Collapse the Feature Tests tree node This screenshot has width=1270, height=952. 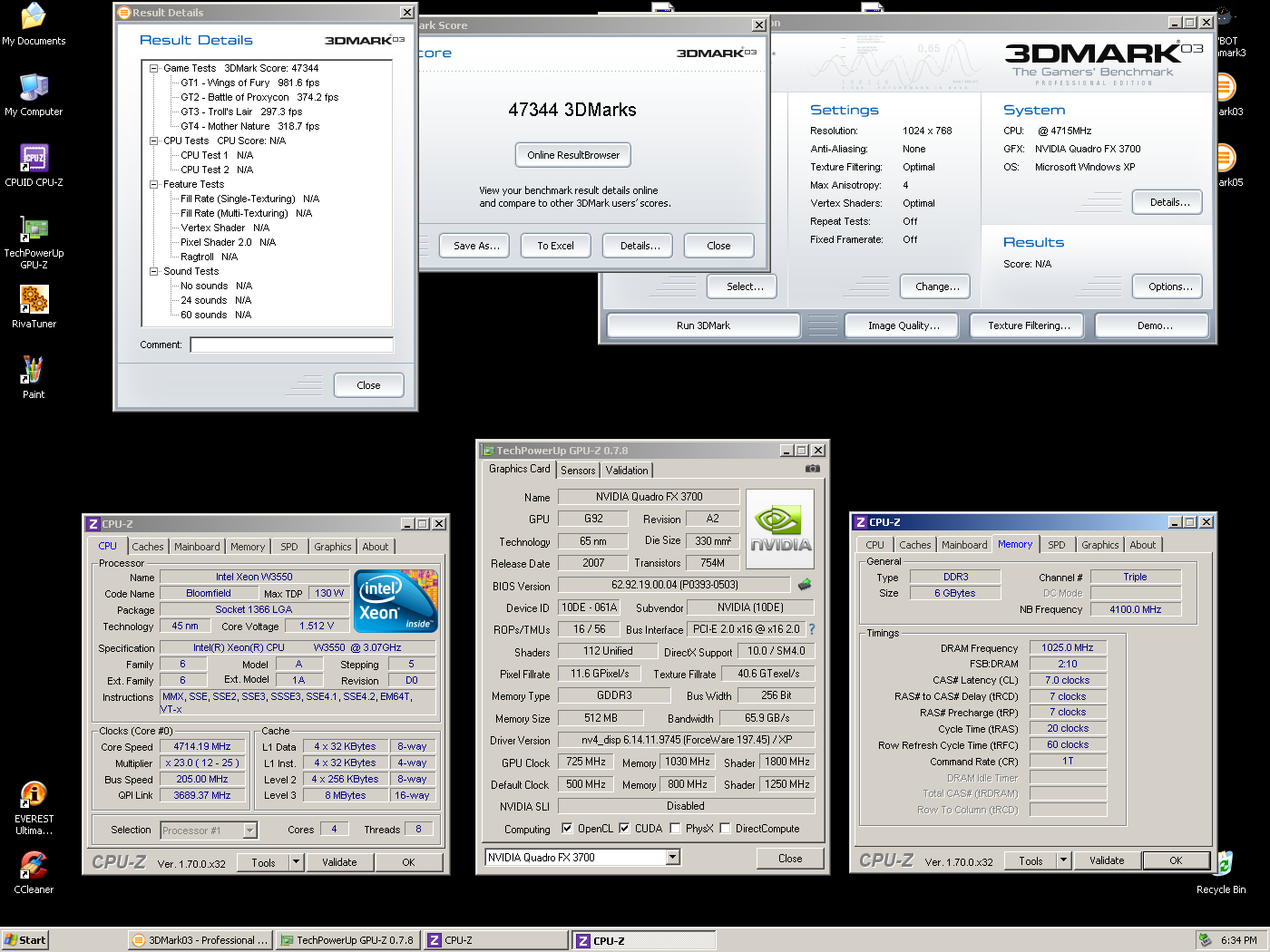coord(154,184)
